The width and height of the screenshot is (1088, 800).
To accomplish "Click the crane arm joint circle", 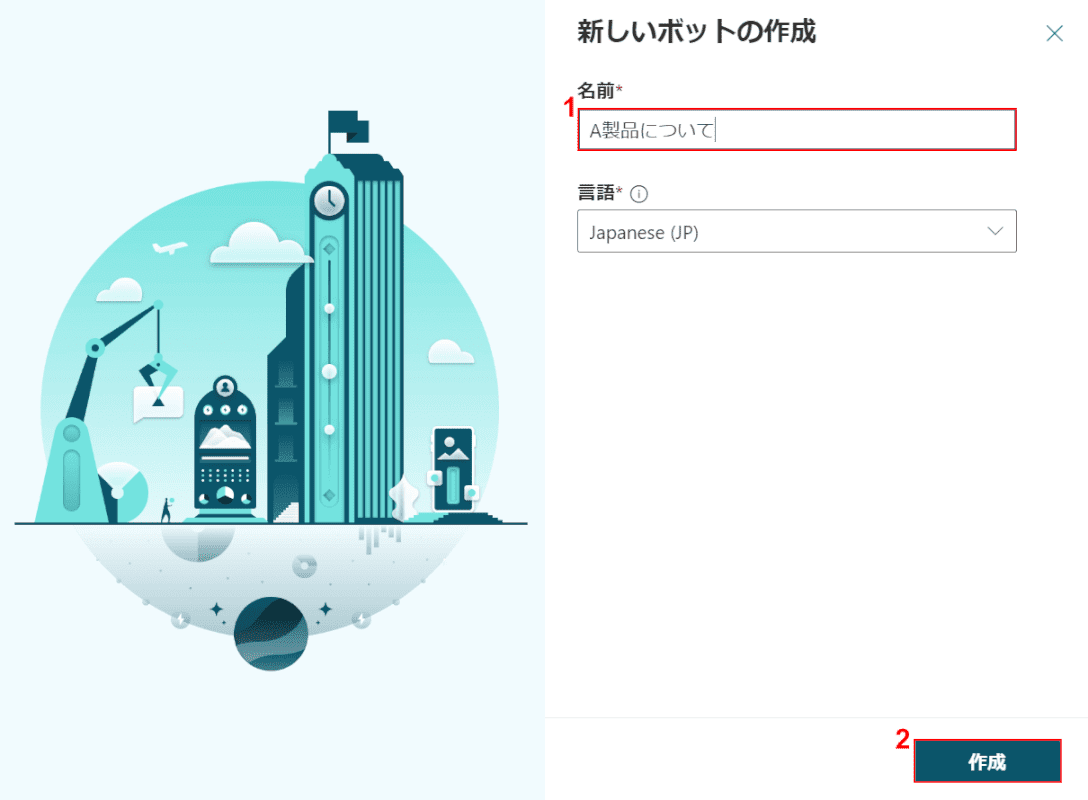I will (94, 347).
